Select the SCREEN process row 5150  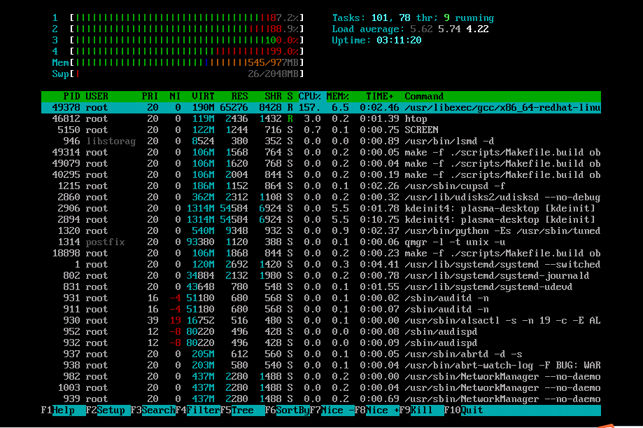pos(321,130)
